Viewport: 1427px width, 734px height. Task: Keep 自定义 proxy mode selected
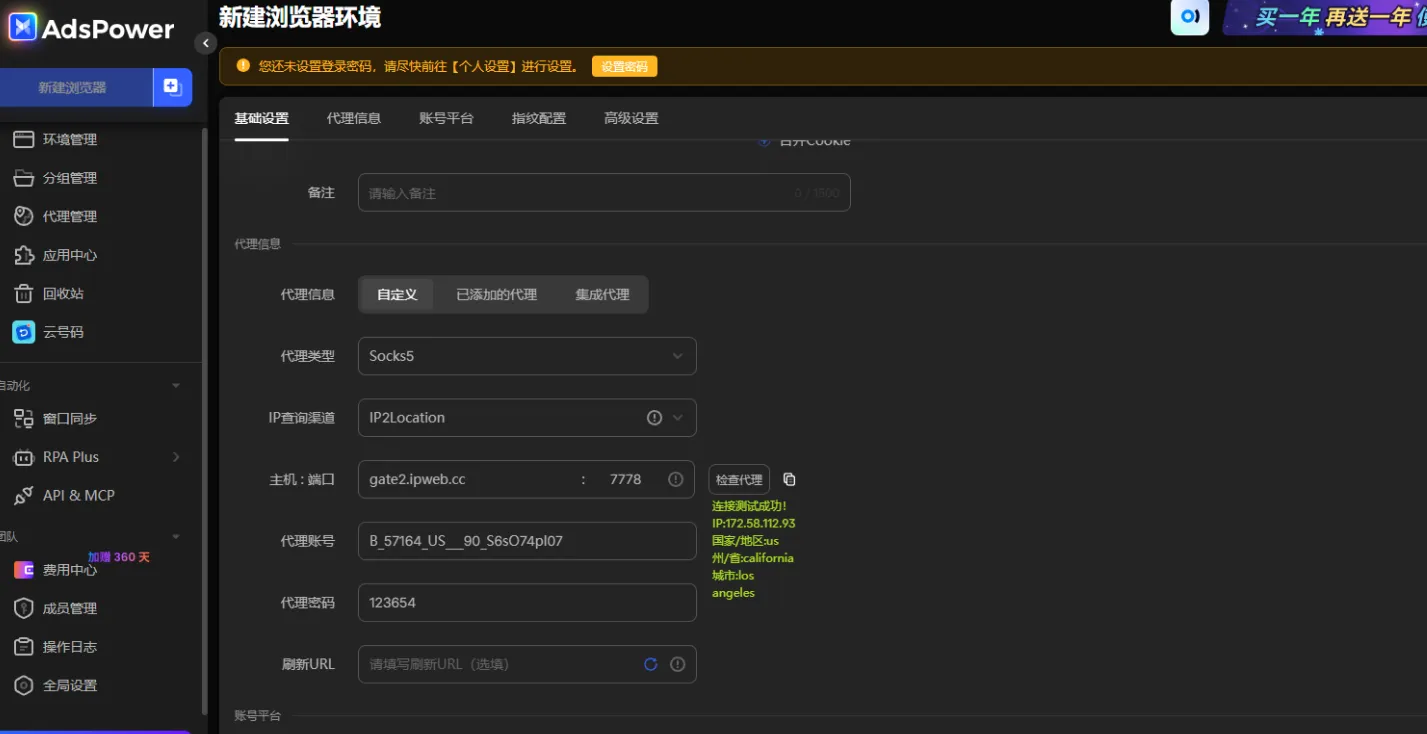click(396, 294)
